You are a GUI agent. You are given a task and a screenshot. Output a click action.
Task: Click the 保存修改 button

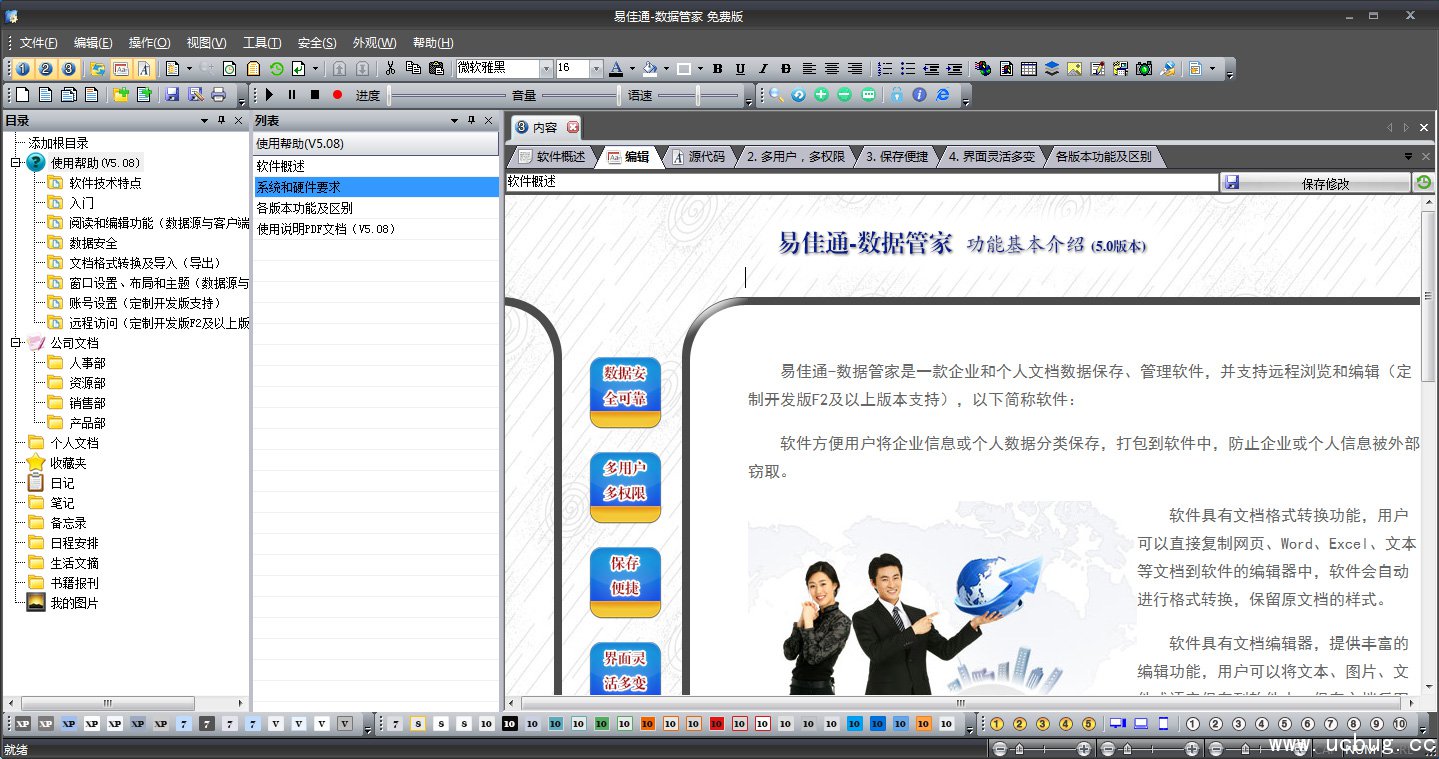1316,183
